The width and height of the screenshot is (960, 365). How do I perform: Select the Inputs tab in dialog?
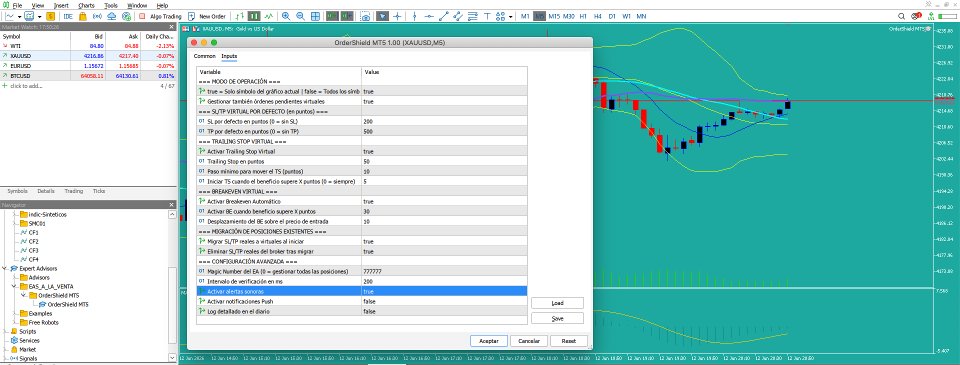click(x=230, y=56)
